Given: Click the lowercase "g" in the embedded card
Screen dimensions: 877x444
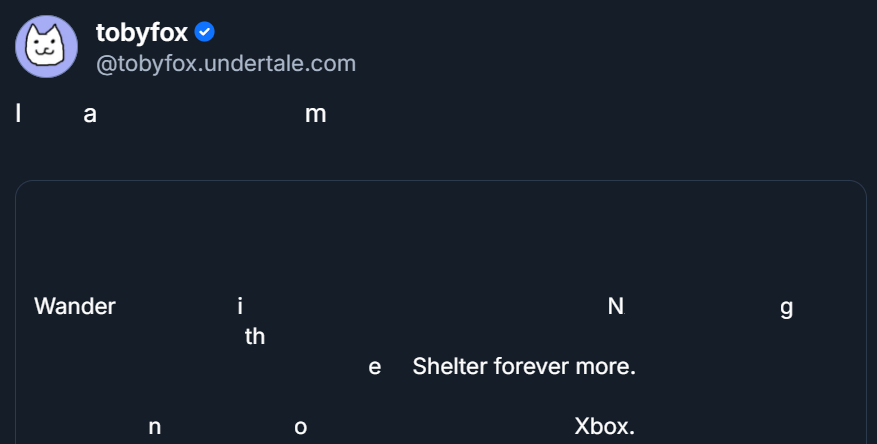Looking at the screenshot, I should coord(786,308).
